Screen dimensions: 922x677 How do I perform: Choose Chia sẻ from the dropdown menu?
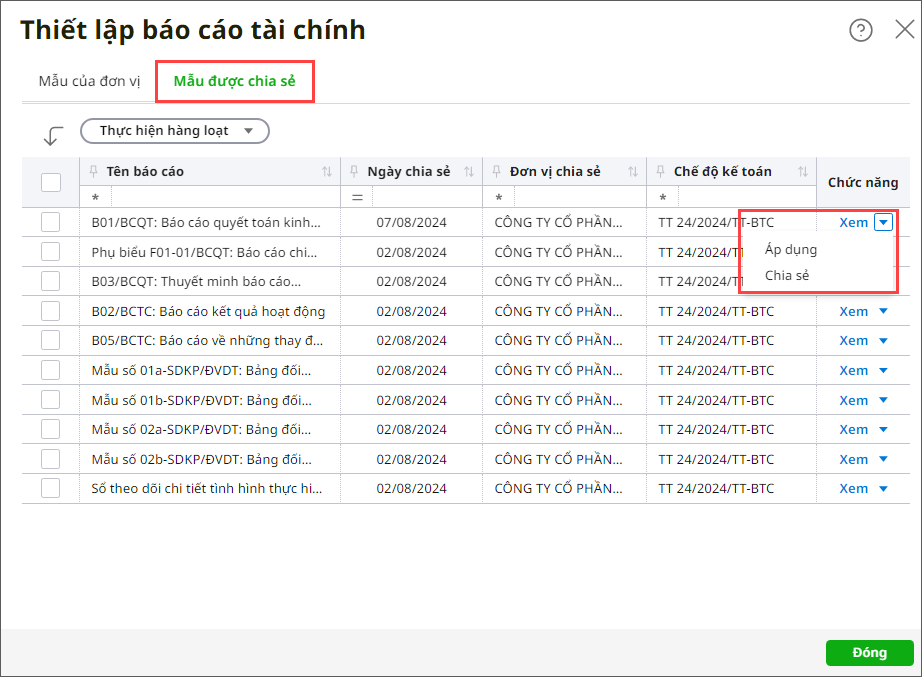point(787,275)
